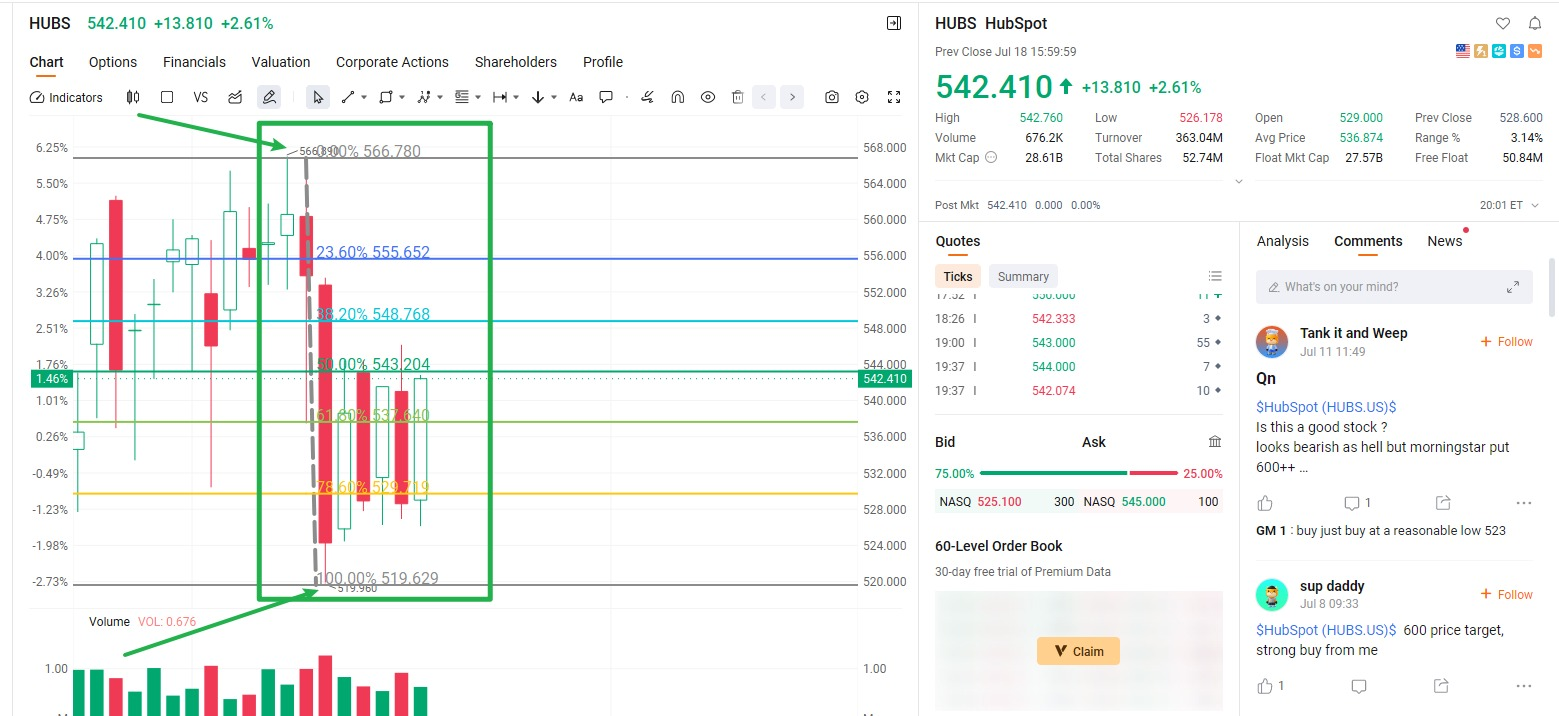Click the blue dollar sign badge

pos(1517,51)
